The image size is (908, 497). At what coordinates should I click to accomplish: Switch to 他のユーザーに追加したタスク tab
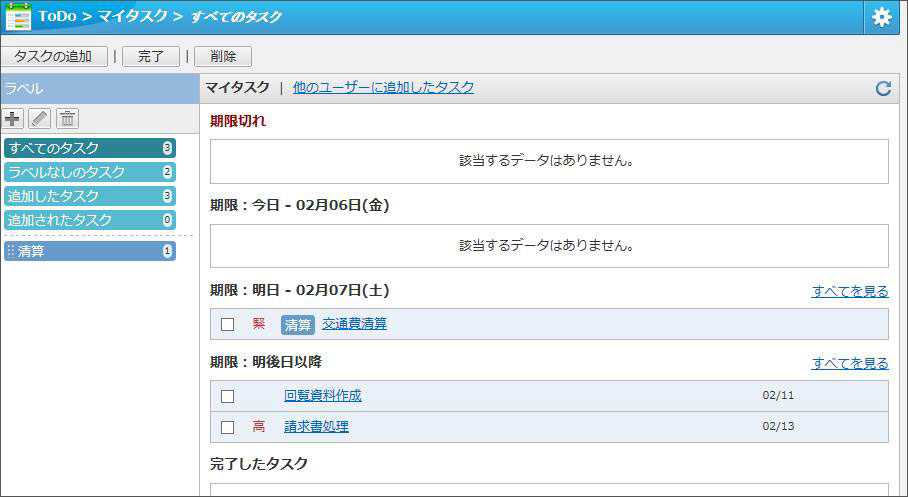383,88
